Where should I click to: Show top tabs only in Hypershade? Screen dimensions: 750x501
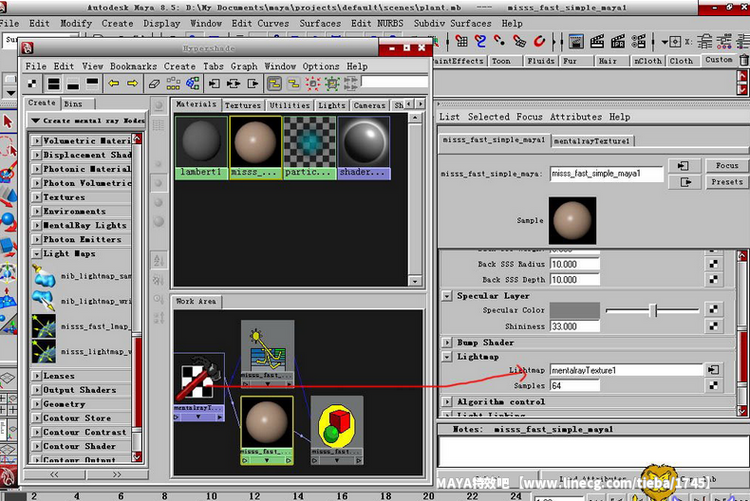[92, 84]
